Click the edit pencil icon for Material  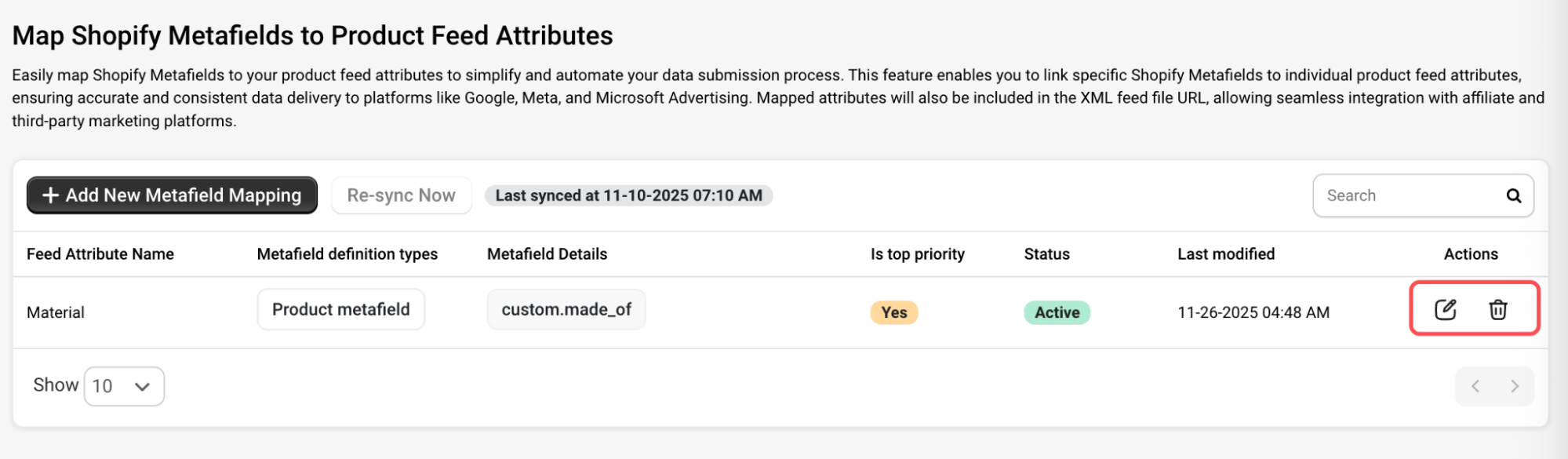tap(1445, 309)
